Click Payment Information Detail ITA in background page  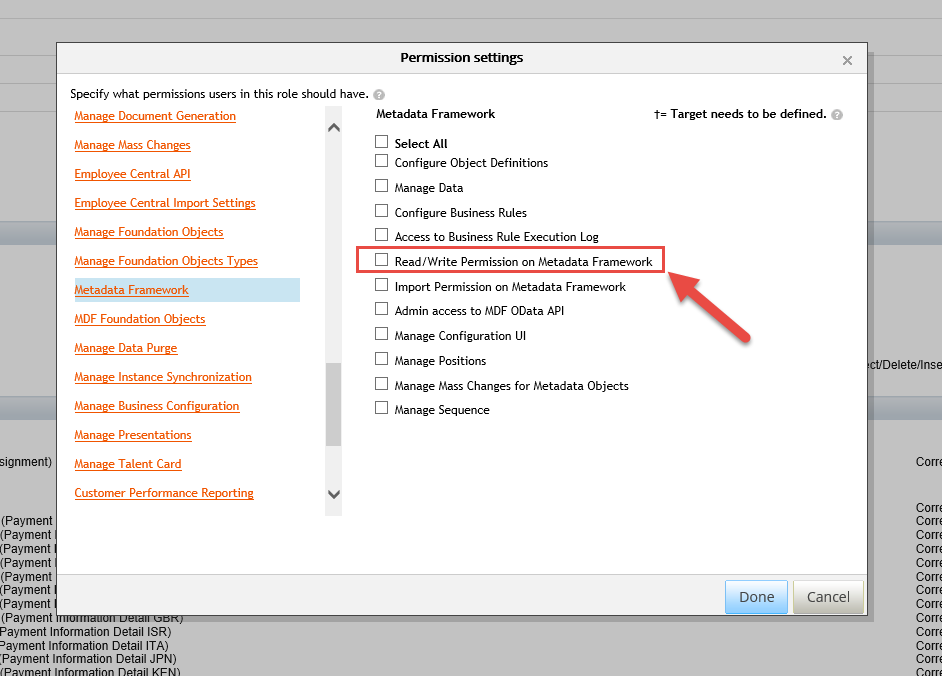pos(84,645)
